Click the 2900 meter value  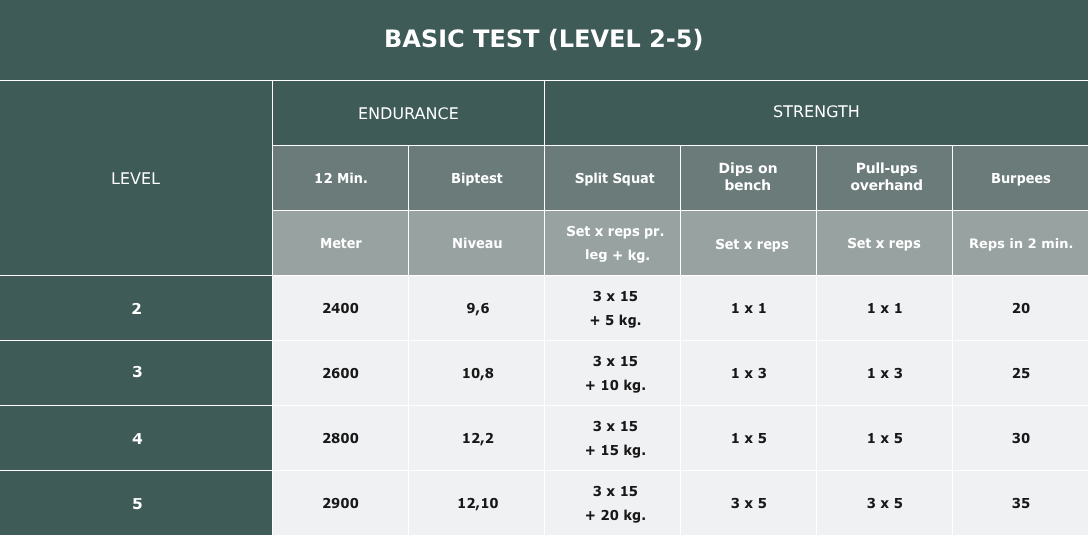point(340,503)
